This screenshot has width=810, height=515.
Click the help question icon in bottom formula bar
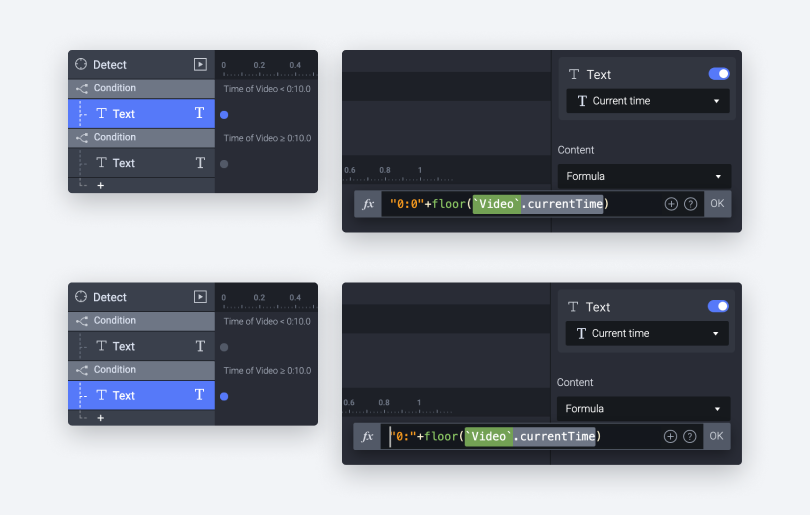tap(690, 436)
